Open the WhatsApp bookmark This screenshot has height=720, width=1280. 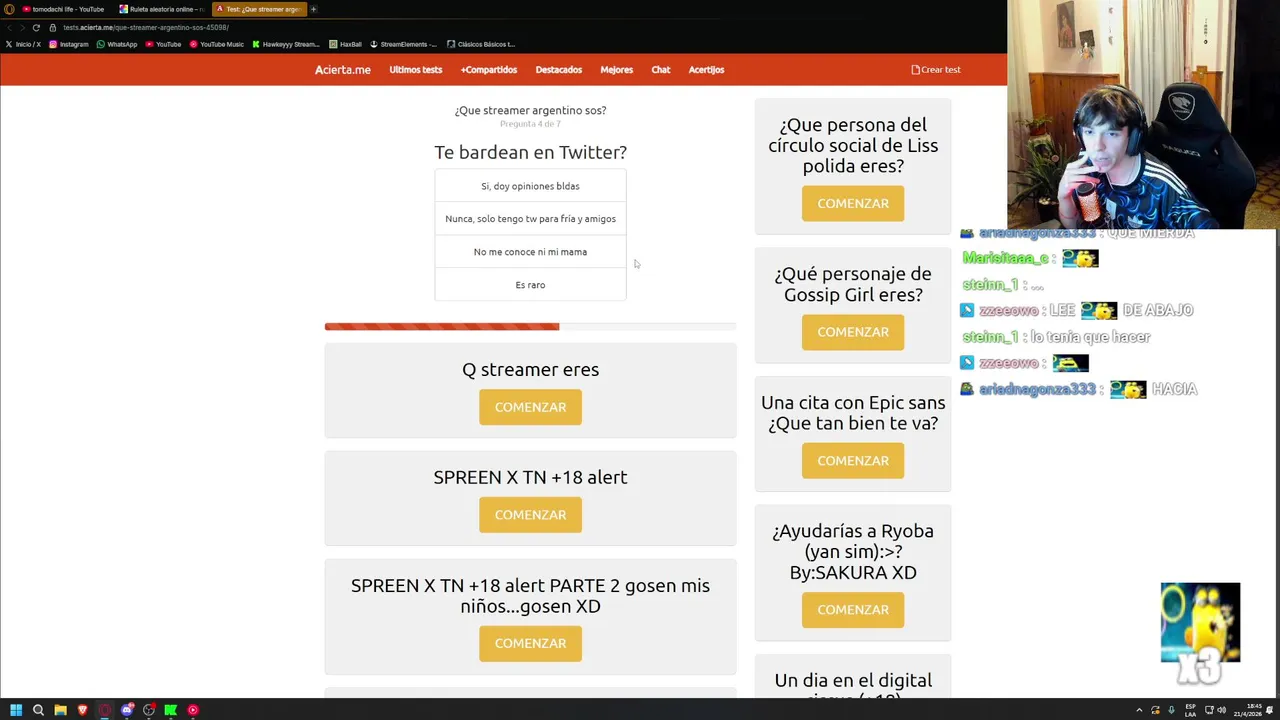tap(117, 44)
